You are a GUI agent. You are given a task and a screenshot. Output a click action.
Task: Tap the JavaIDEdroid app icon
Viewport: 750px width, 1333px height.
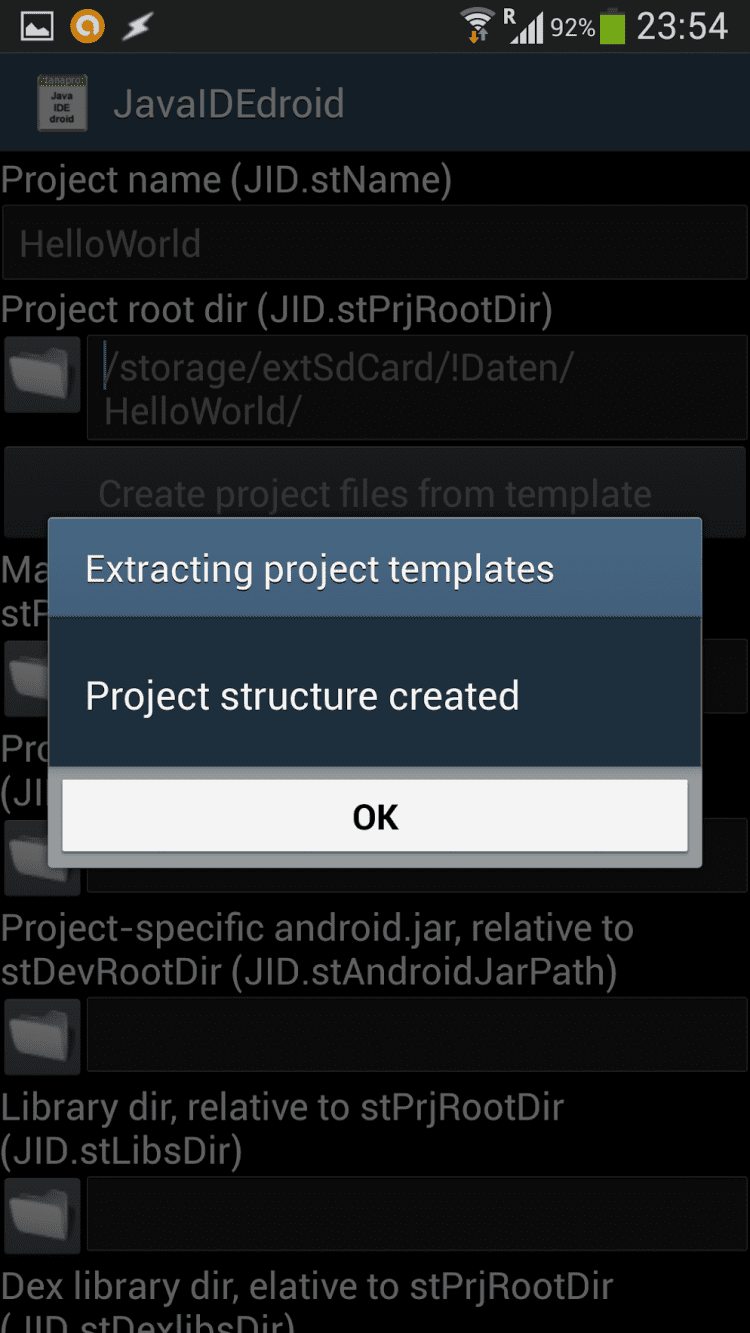[x=62, y=103]
